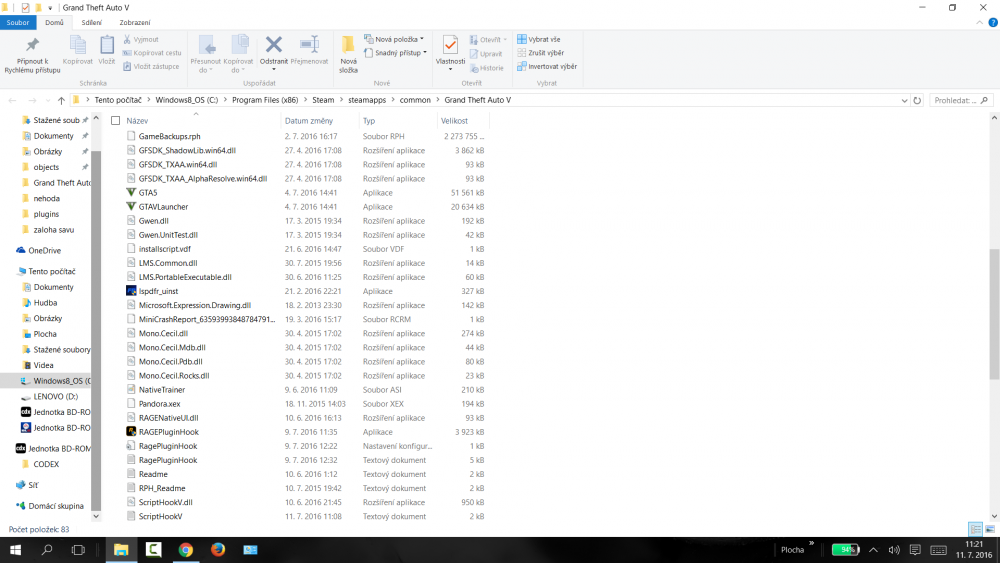
Task: Toggle the select-all checkbox beside Název
Action: (x=115, y=120)
